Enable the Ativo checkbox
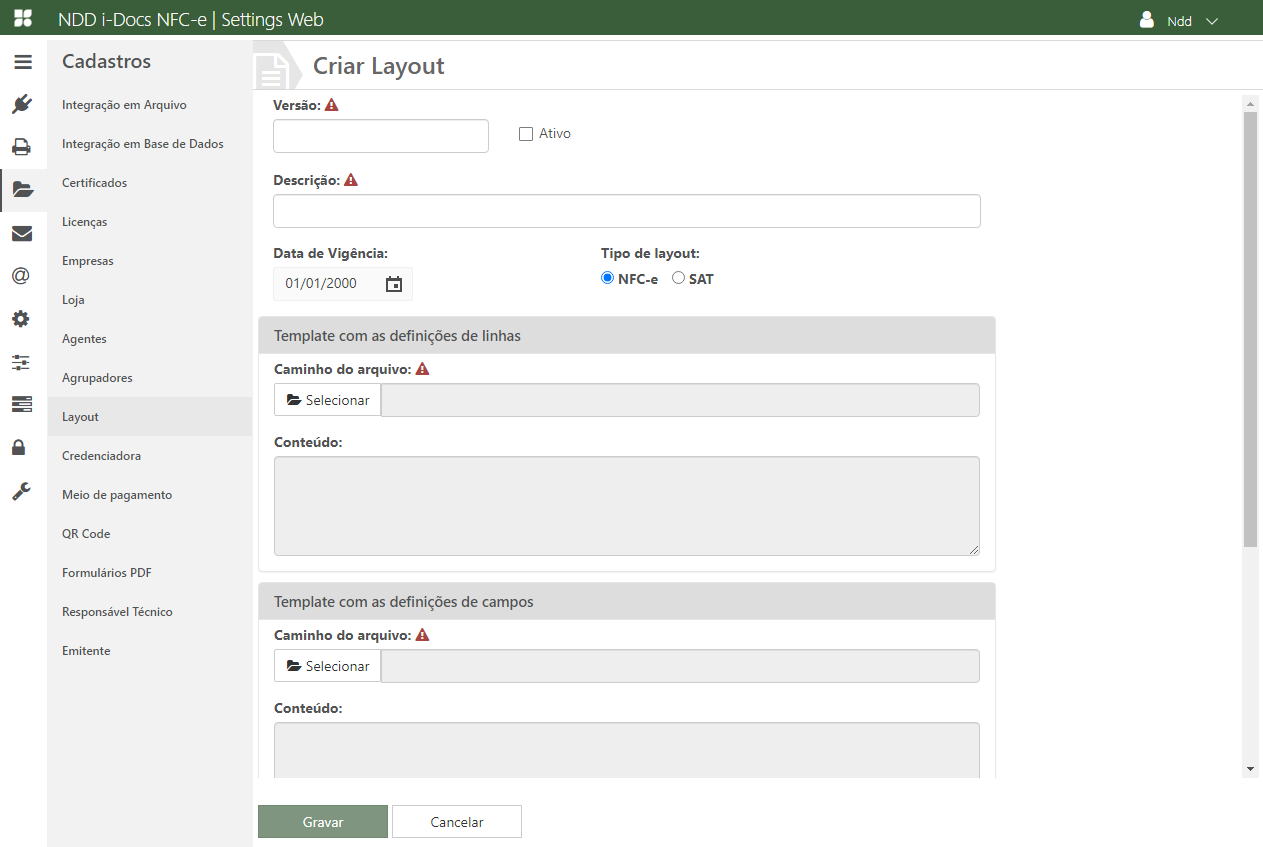Viewport: 1263px width, 847px height. 526,134
